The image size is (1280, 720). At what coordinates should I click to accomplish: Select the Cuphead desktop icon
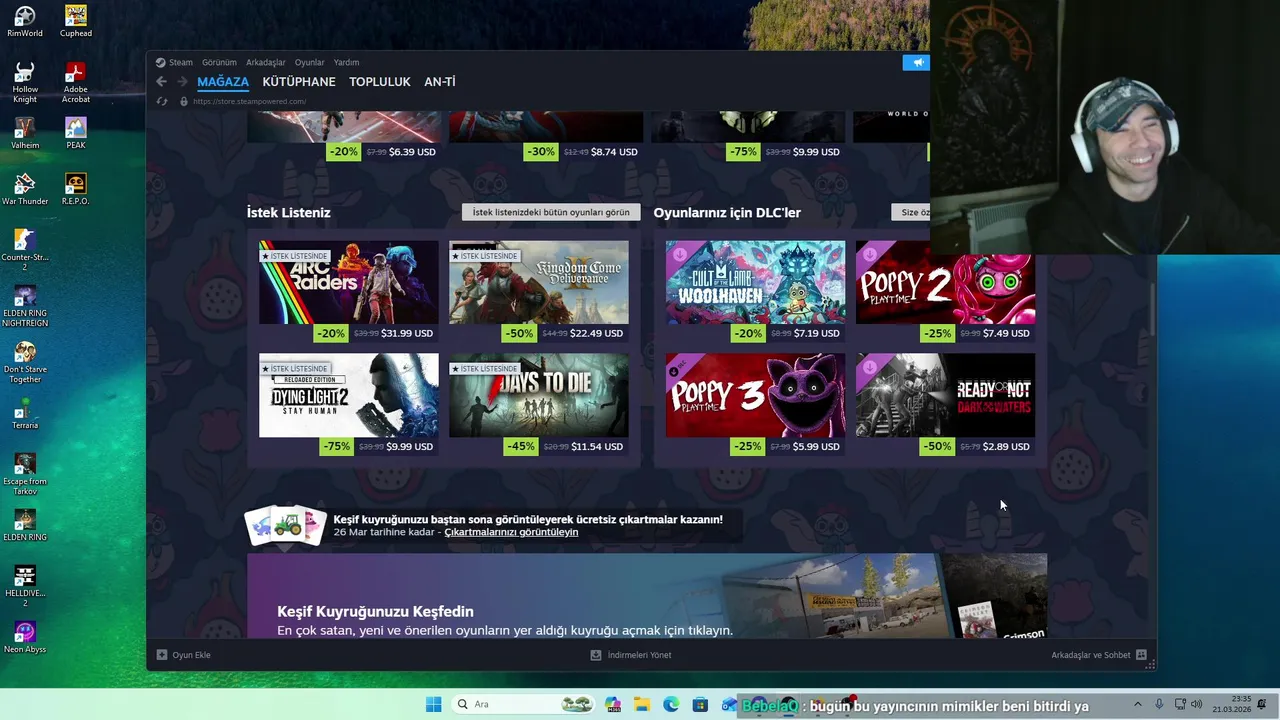click(x=76, y=21)
